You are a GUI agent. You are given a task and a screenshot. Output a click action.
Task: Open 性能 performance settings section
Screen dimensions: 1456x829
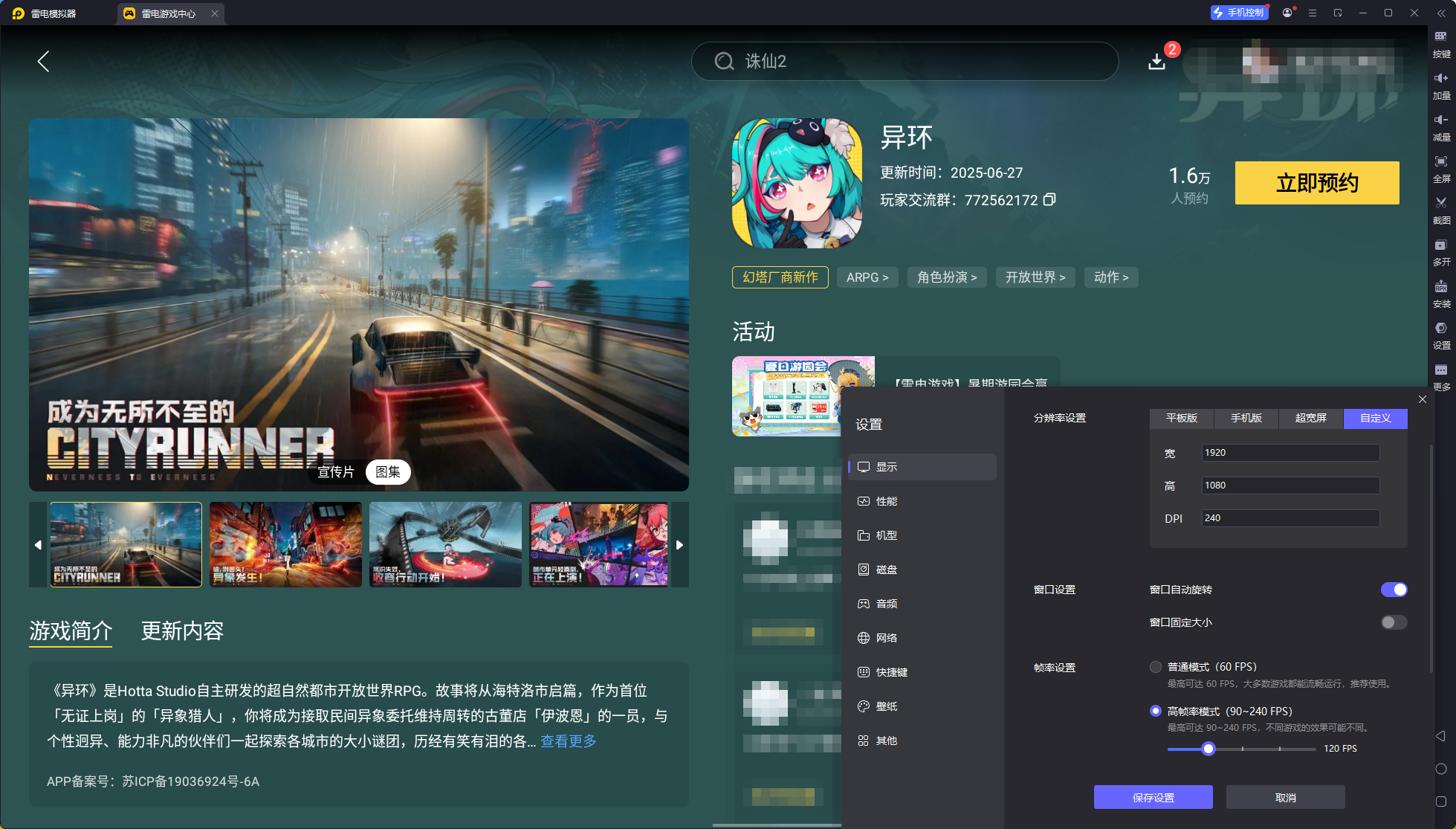[922, 501]
